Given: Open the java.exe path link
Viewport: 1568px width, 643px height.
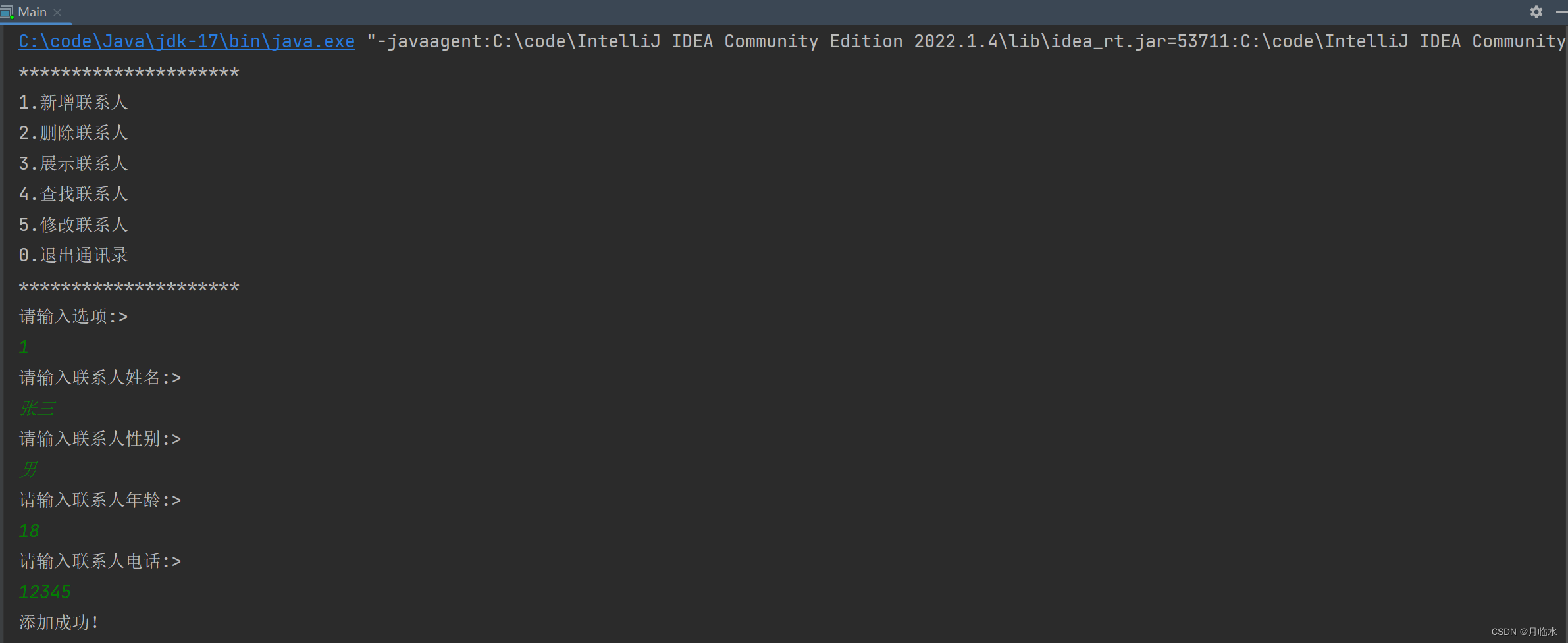Looking at the screenshot, I should click(x=186, y=41).
